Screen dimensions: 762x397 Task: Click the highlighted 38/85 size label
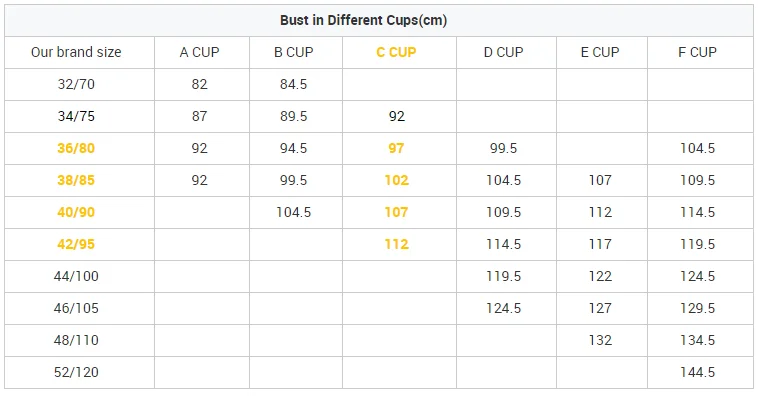pyautogui.click(x=76, y=180)
